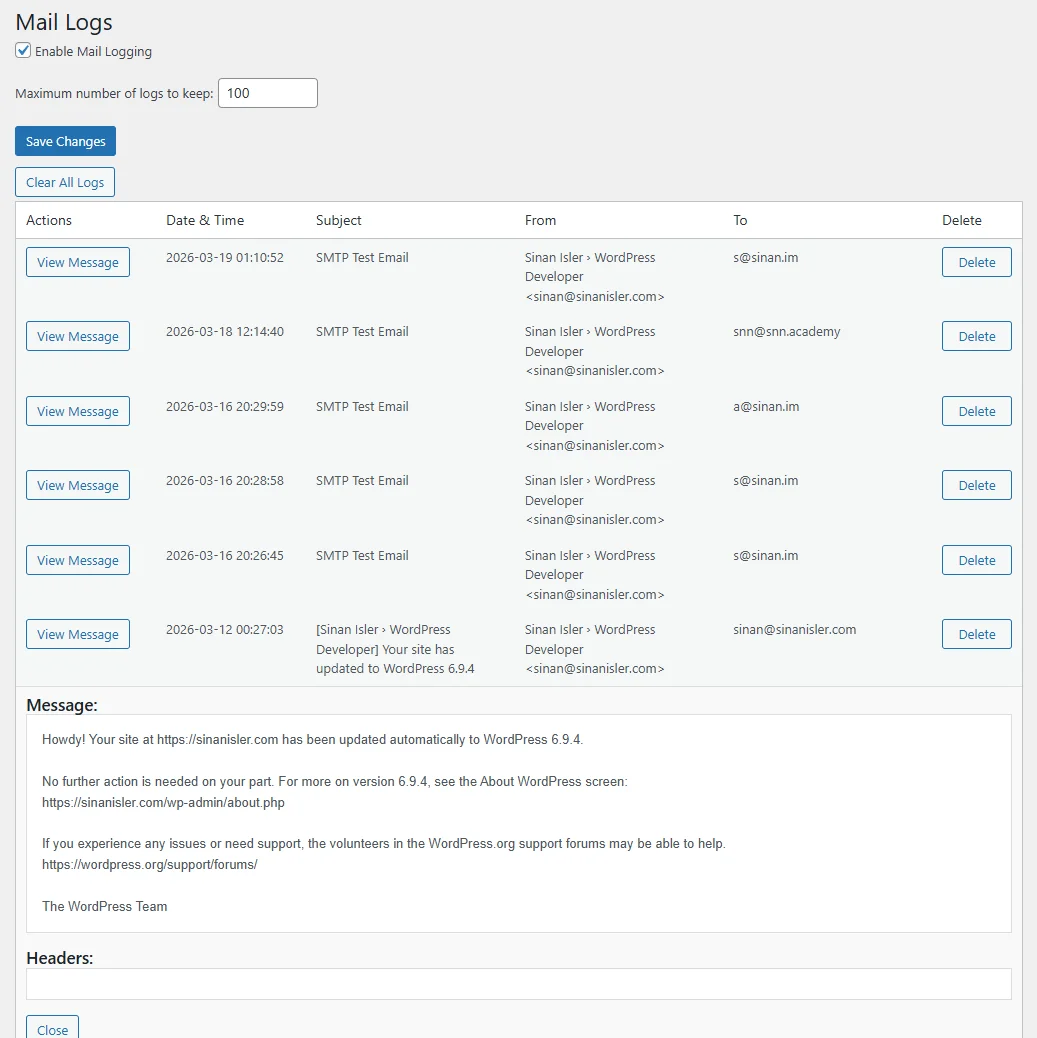Delete the log sent to a@sinan.im
This screenshot has height=1038, width=1037.
[976, 411]
